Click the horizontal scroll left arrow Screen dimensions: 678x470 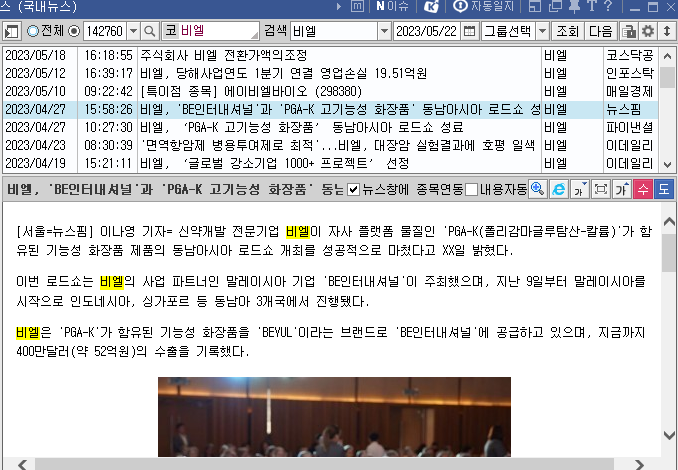(x=22, y=465)
